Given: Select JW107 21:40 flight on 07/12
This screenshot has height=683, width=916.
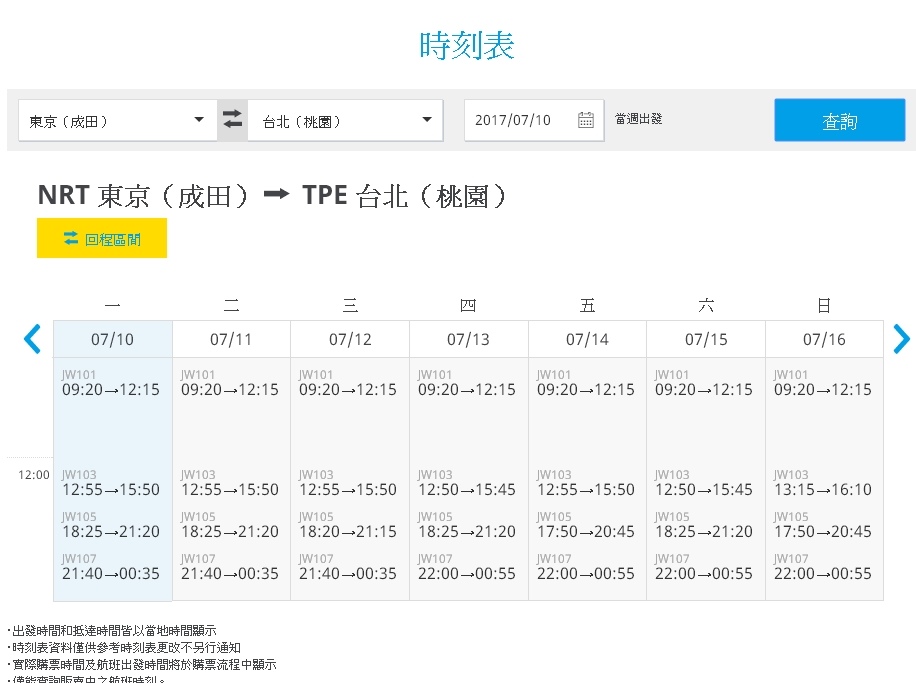Looking at the screenshot, I should point(348,567).
